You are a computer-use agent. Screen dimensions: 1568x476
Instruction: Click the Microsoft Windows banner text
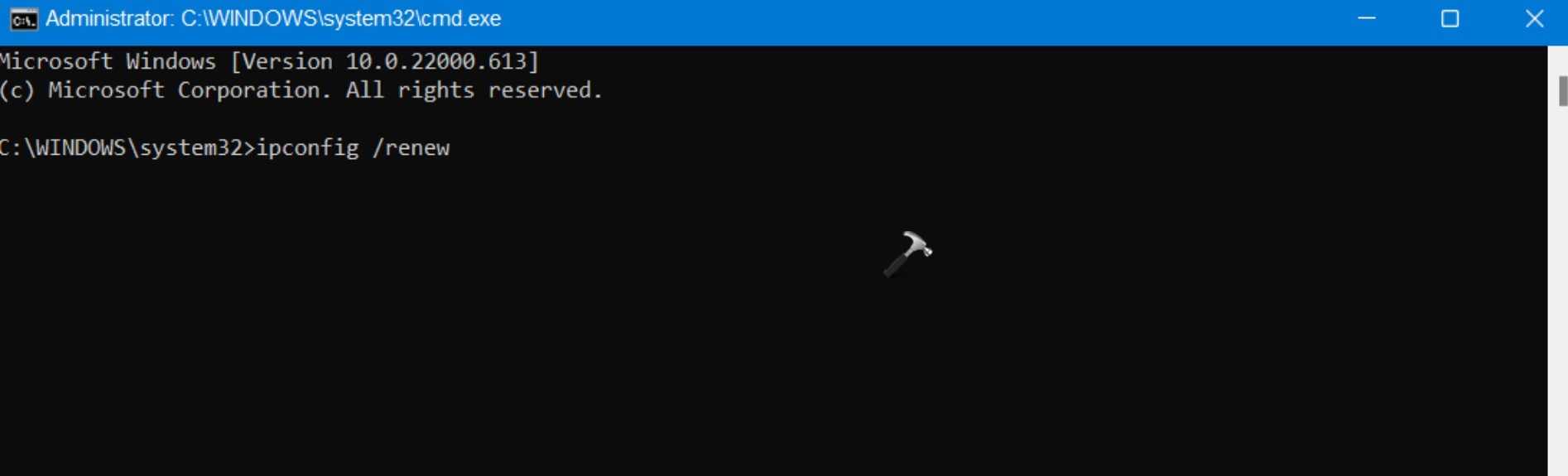click(108, 61)
